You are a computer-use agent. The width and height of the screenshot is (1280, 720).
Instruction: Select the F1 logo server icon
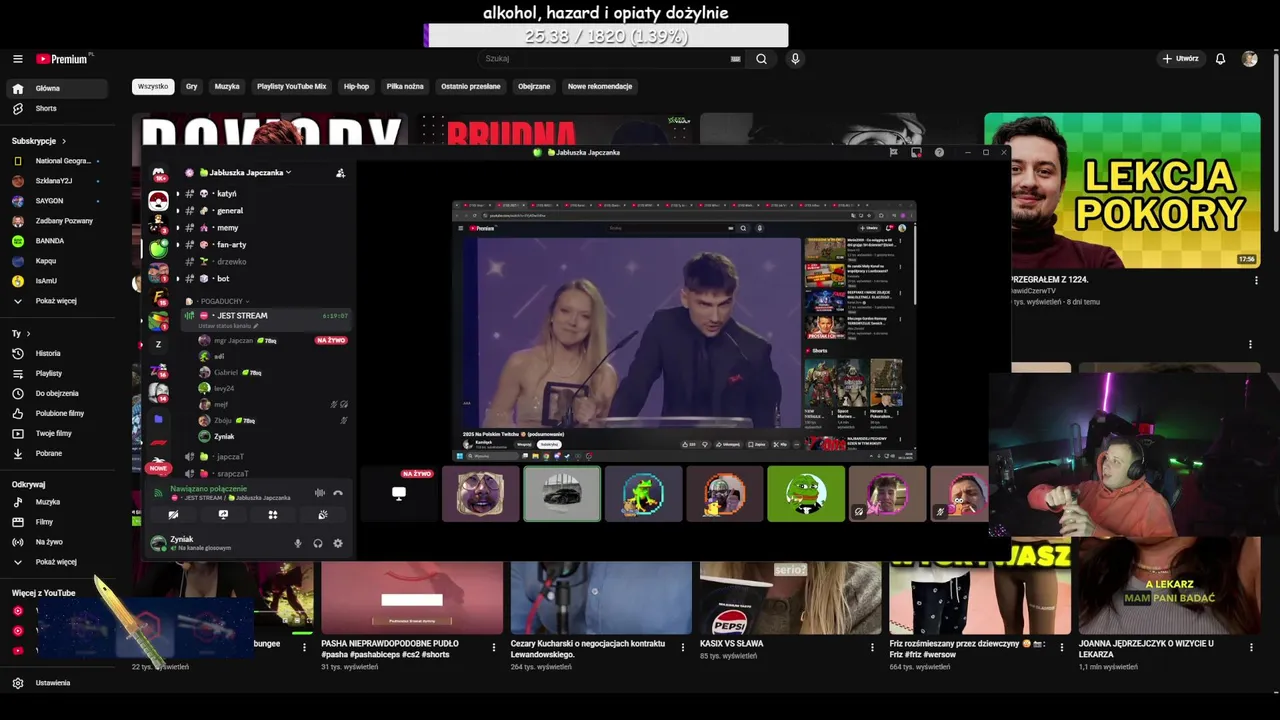158,442
